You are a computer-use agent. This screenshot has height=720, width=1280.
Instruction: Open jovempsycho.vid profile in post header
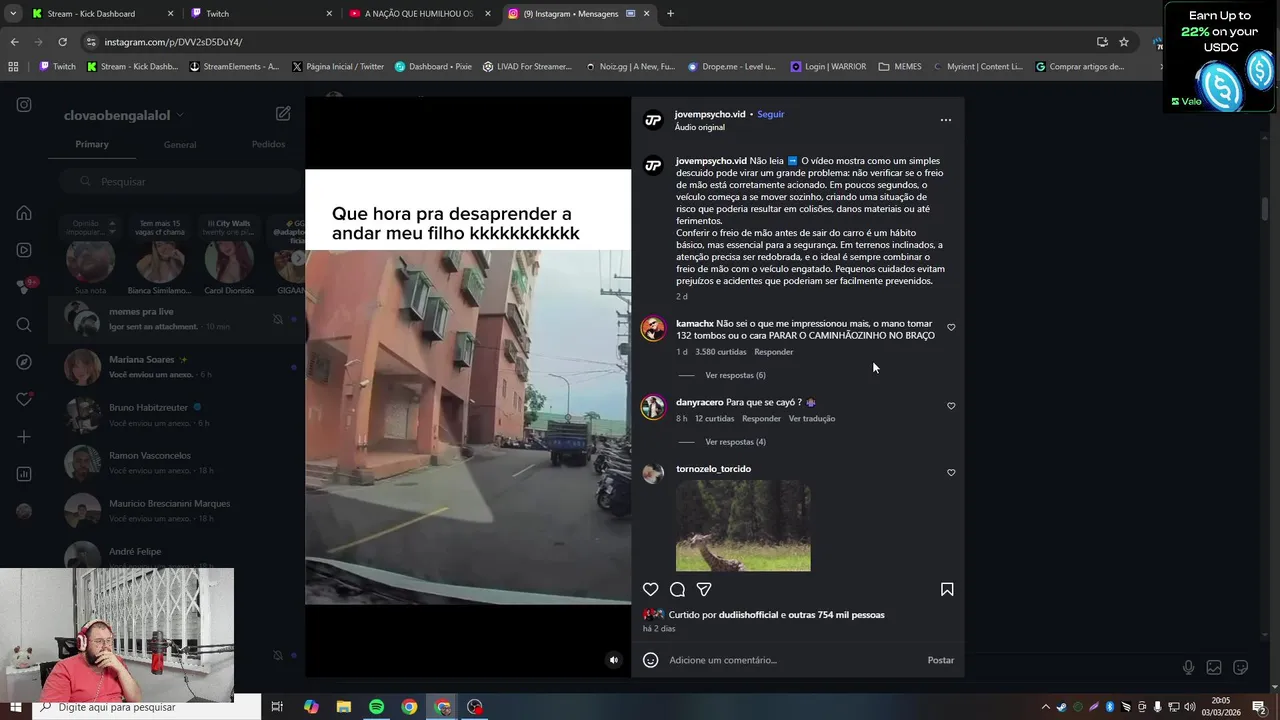coord(710,114)
